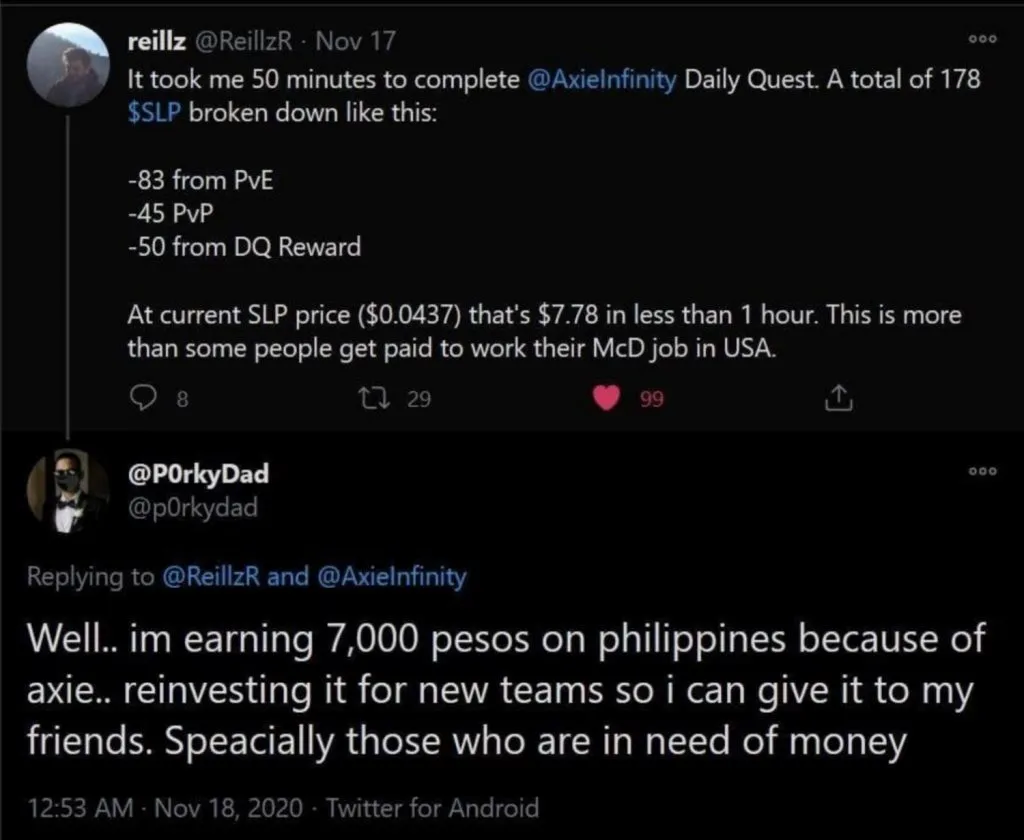Click the reply text about earning 7,000 pesos
Viewport: 1024px width, 840px height.
click(502, 689)
